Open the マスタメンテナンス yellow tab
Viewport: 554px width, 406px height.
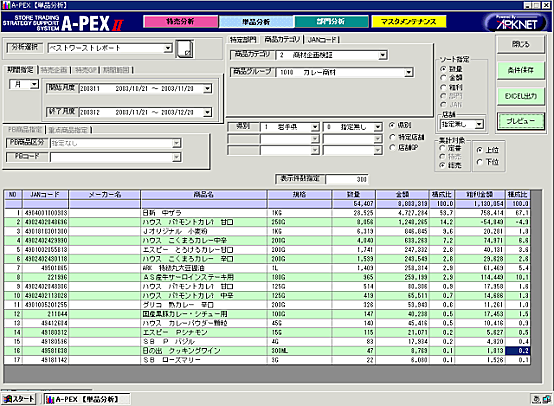coord(408,22)
